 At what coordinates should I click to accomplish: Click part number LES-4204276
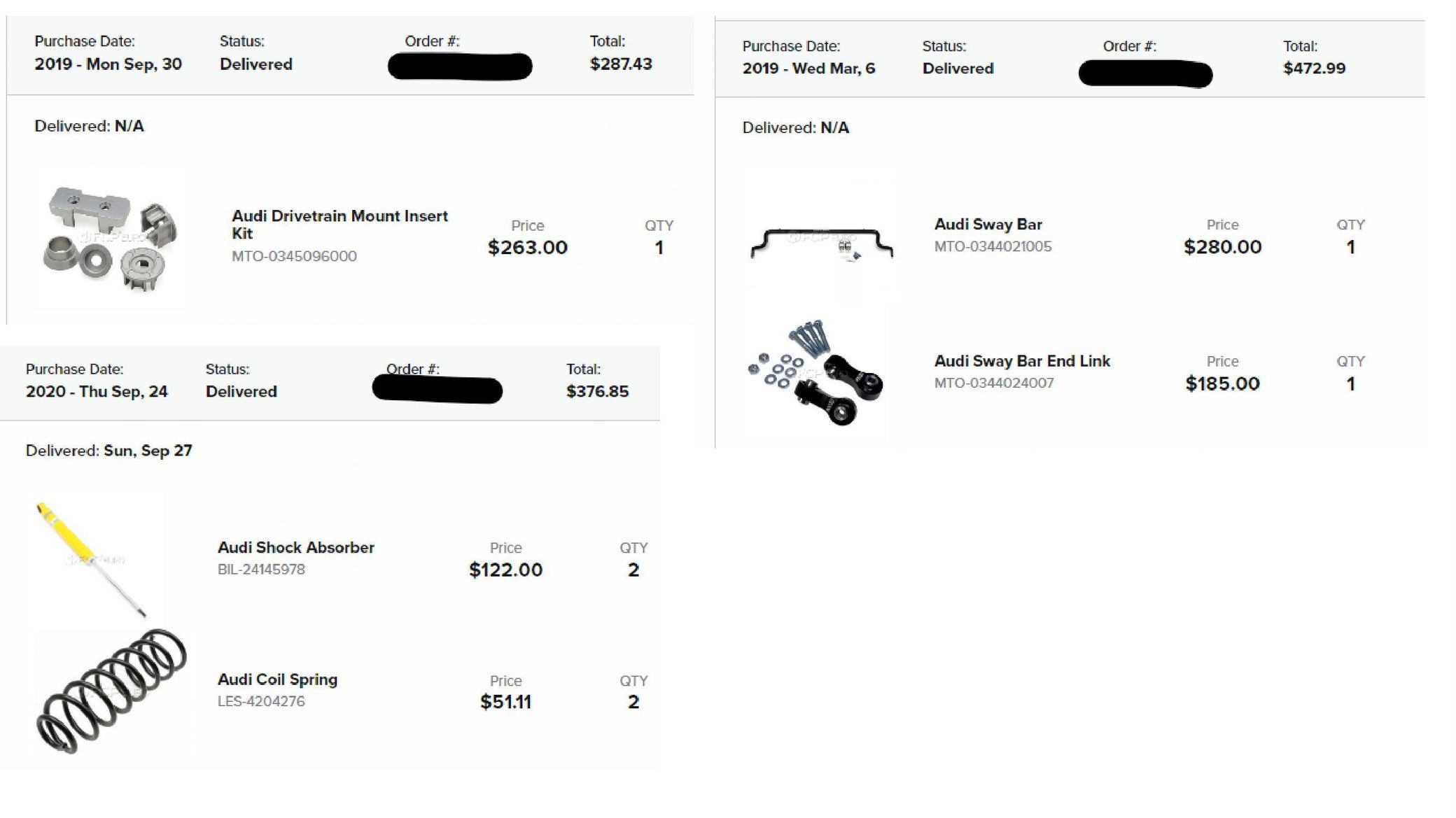[x=261, y=701]
